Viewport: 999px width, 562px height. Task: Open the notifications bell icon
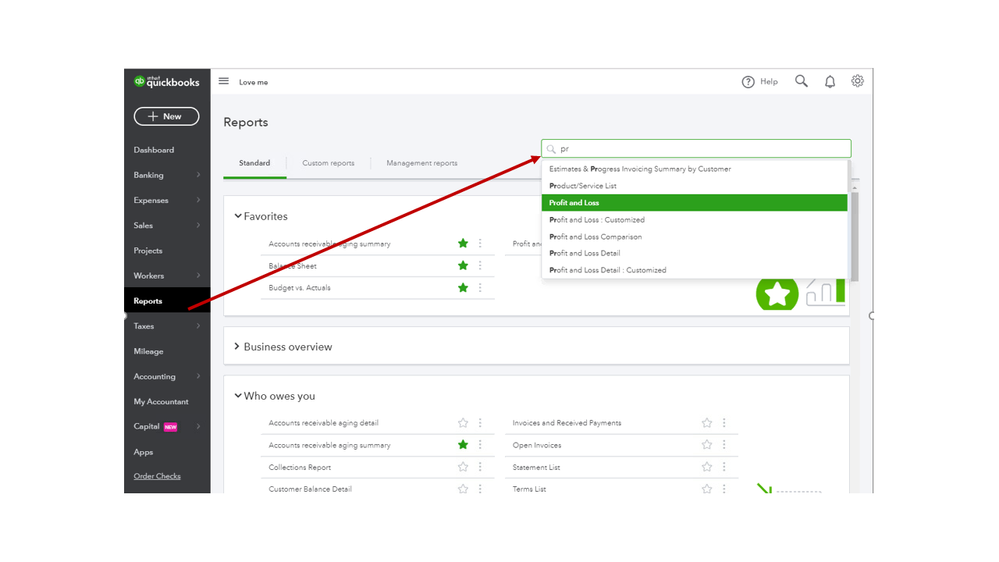(x=830, y=82)
